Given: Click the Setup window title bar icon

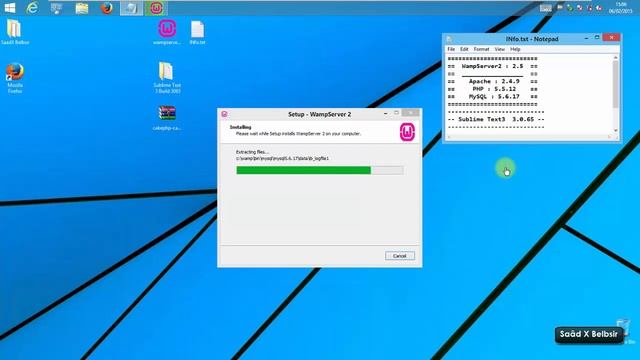Looking at the screenshot, I should 224,114.
